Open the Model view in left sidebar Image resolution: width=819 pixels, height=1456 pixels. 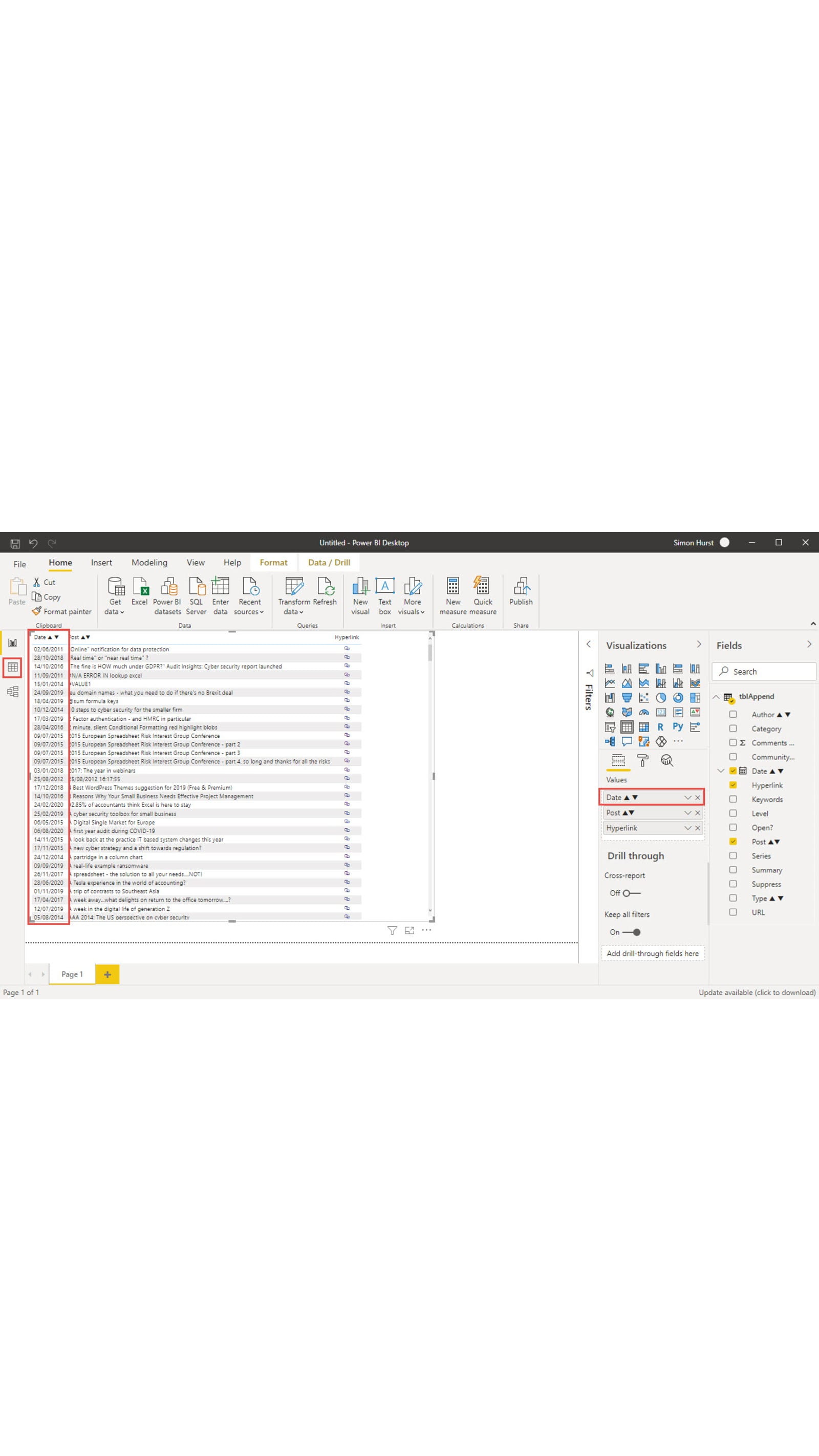tap(12, 692)
